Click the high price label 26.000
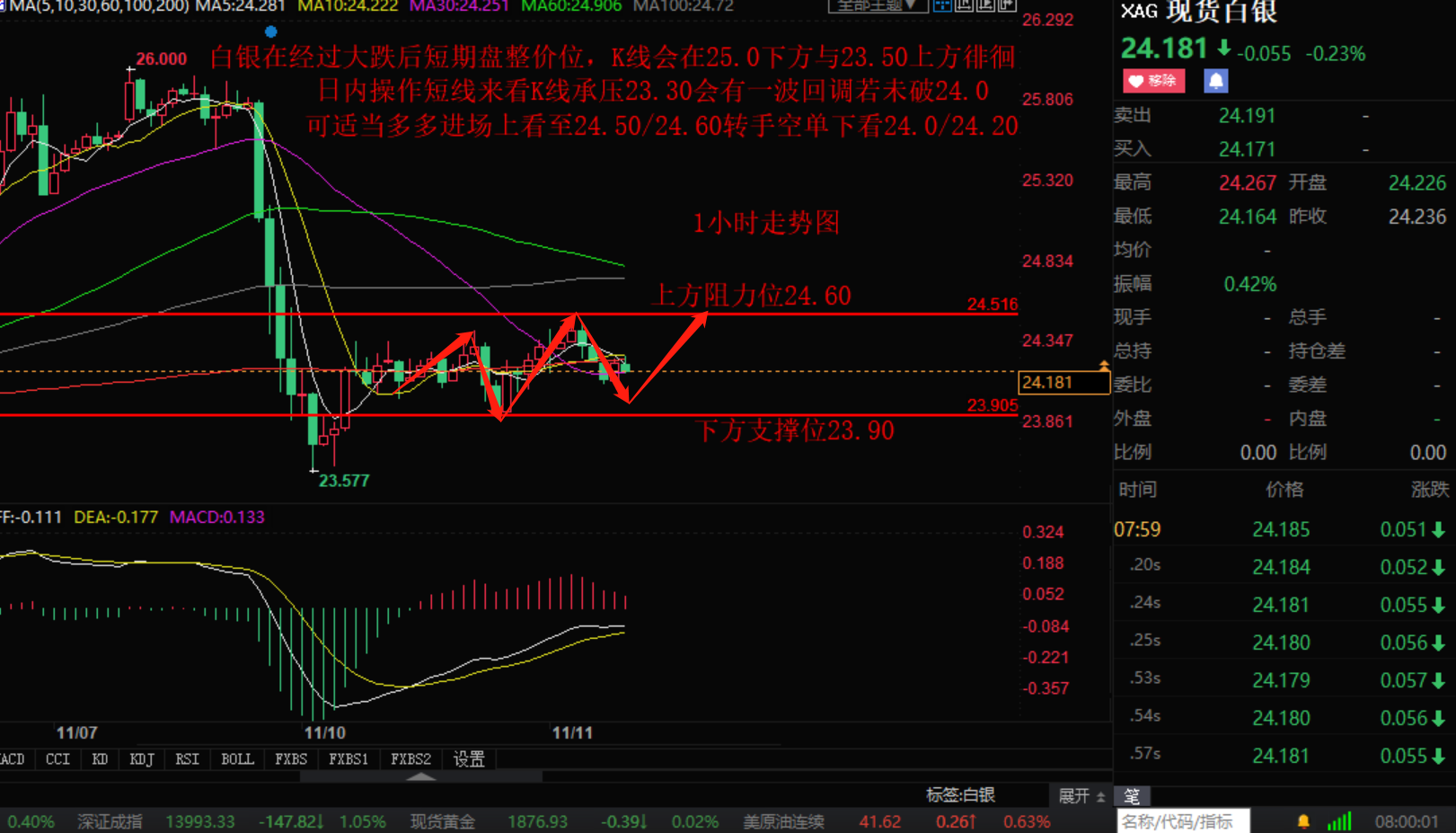Screen dimensions: 1456x833 pos(162,59)
